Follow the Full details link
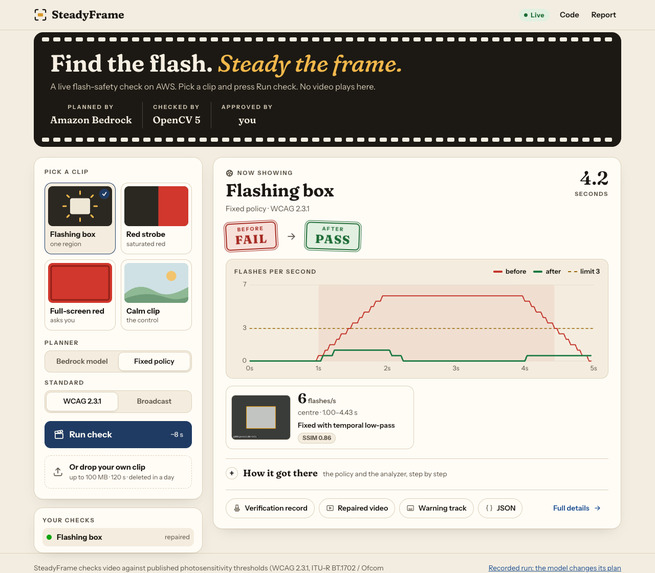Screen dimensions: 655x573 point(576,508)
